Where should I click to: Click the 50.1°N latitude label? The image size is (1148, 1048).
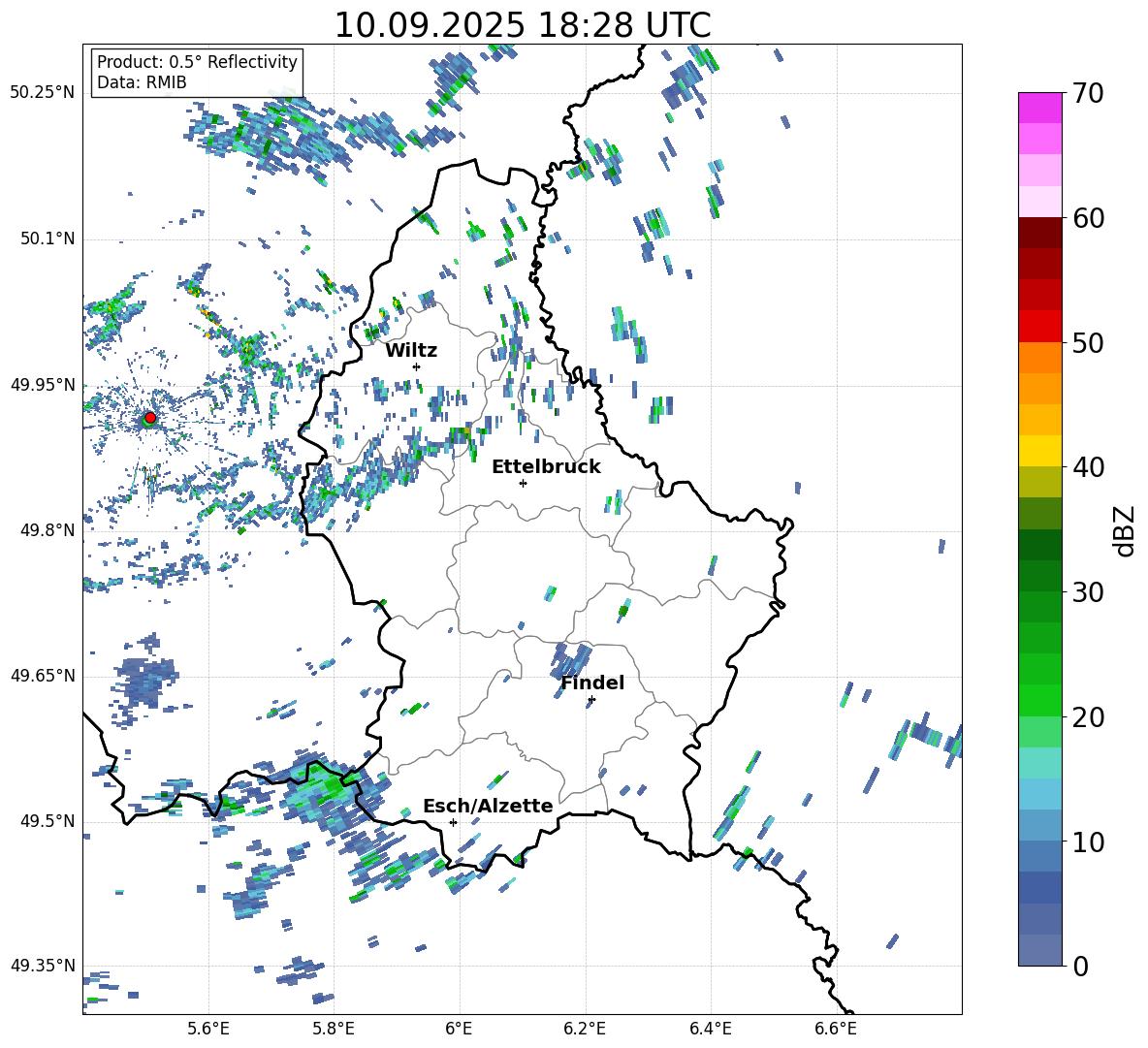click(49, 239)
